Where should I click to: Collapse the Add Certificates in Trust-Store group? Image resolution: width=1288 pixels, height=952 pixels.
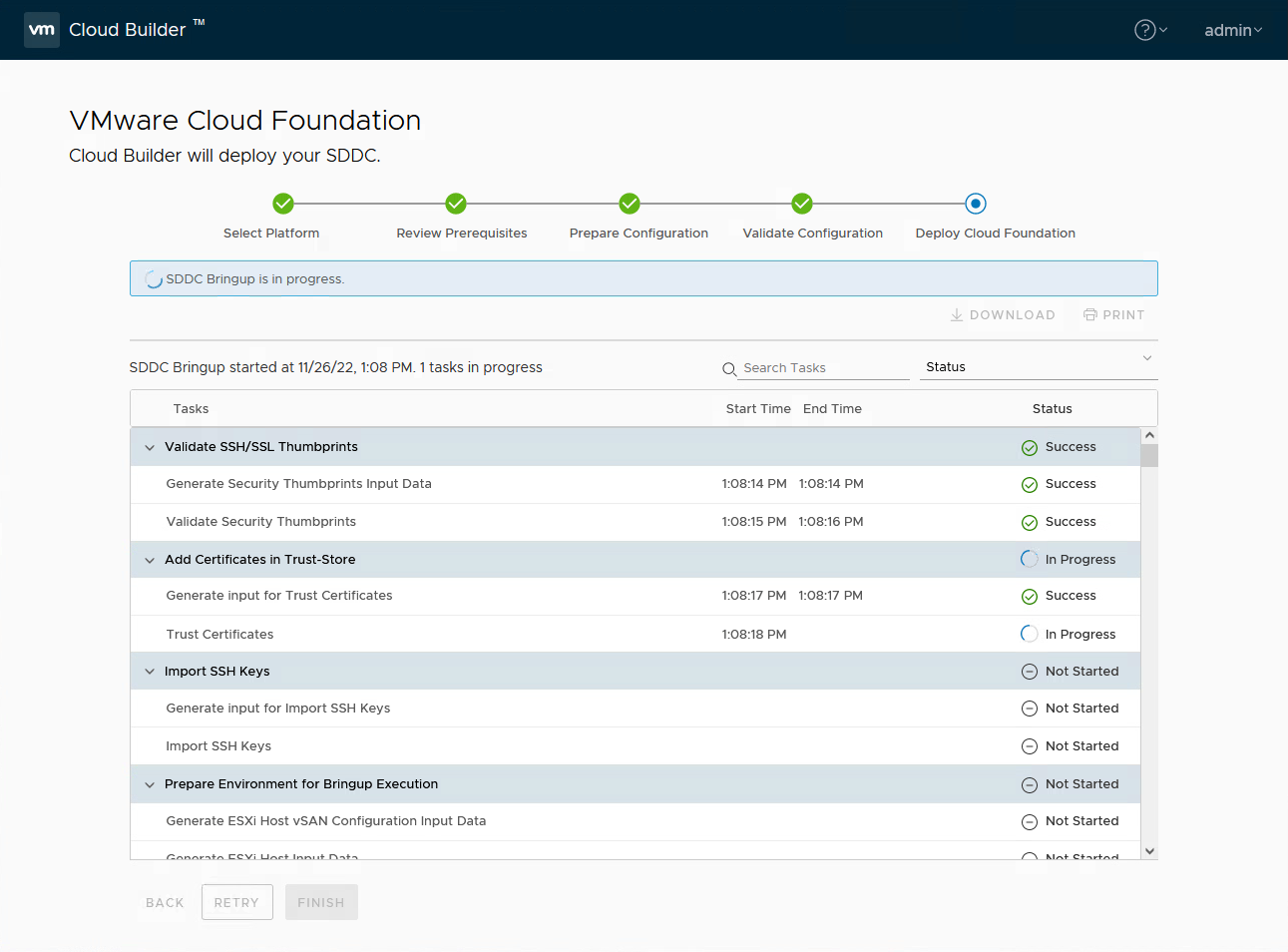[x=149, y=559]
